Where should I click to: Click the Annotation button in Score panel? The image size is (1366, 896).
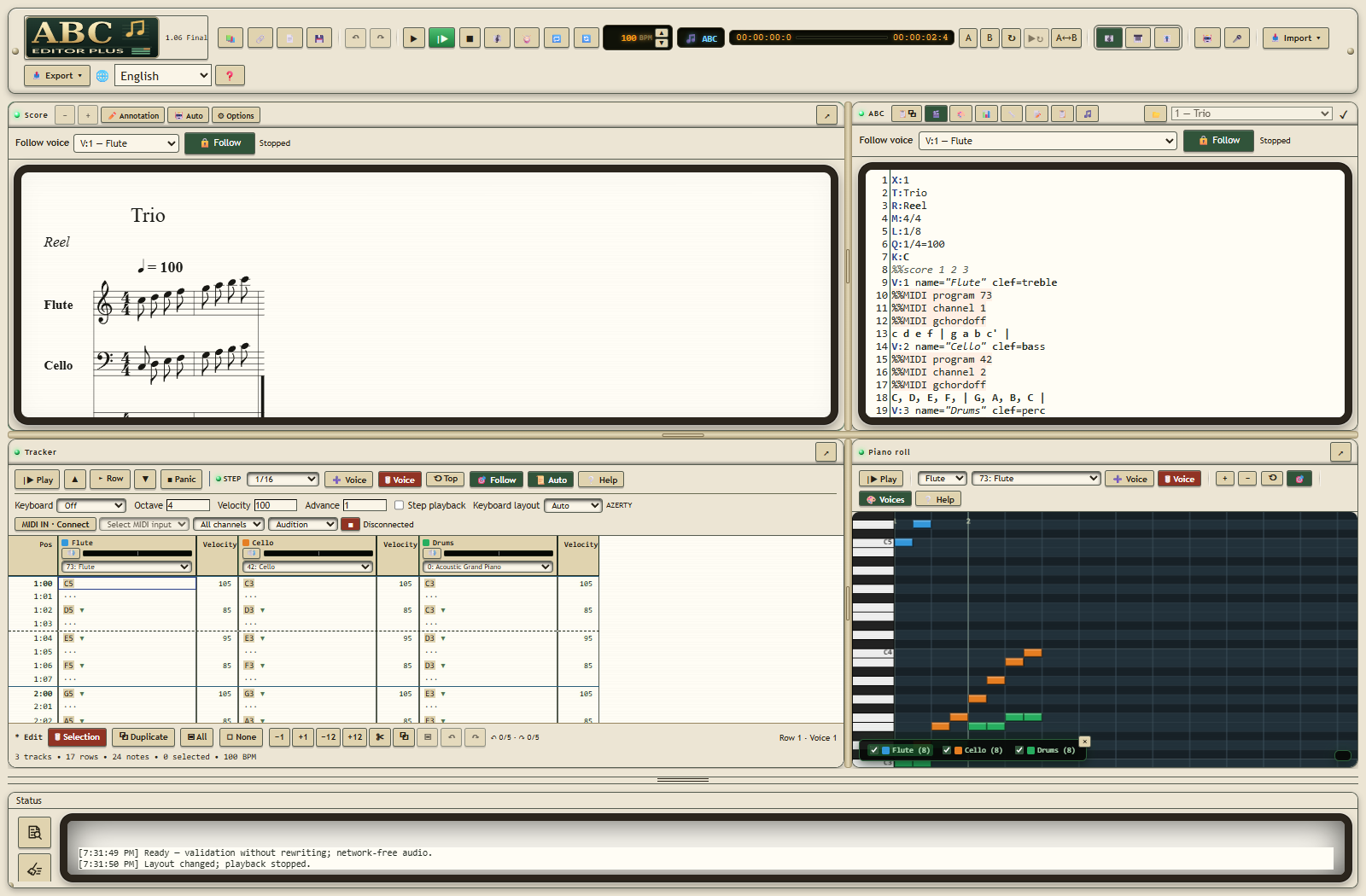coord(132,115)
